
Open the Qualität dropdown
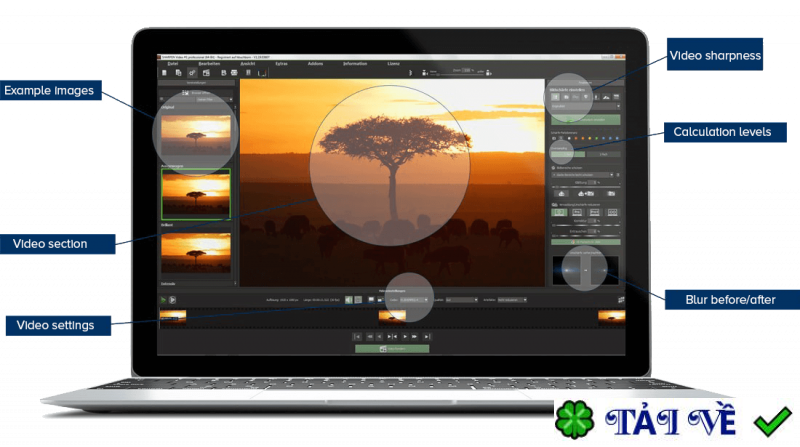point(462,300)
